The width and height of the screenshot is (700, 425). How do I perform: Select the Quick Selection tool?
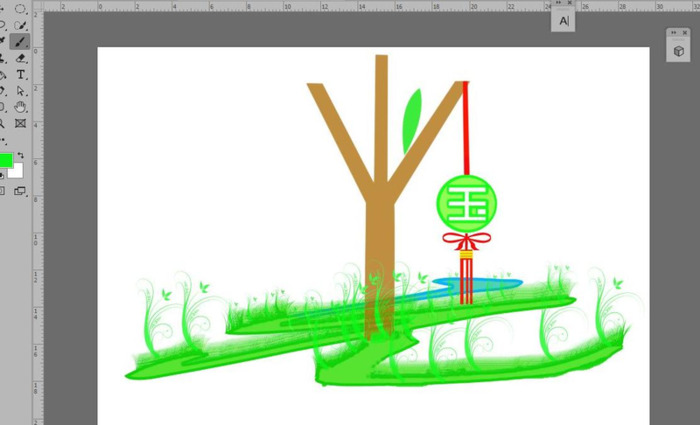(19, 25)
